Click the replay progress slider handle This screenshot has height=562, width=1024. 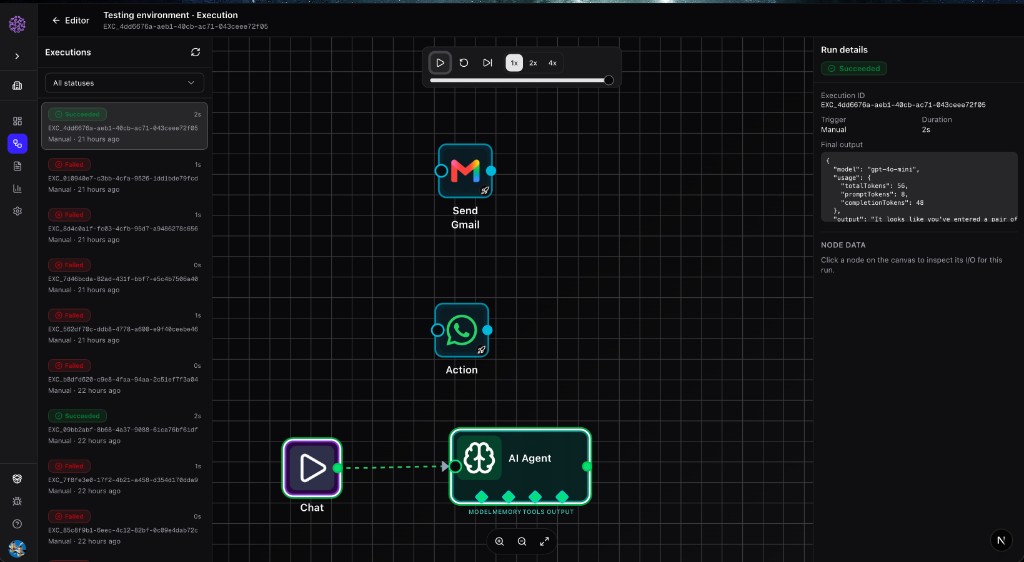click(609, 80)
